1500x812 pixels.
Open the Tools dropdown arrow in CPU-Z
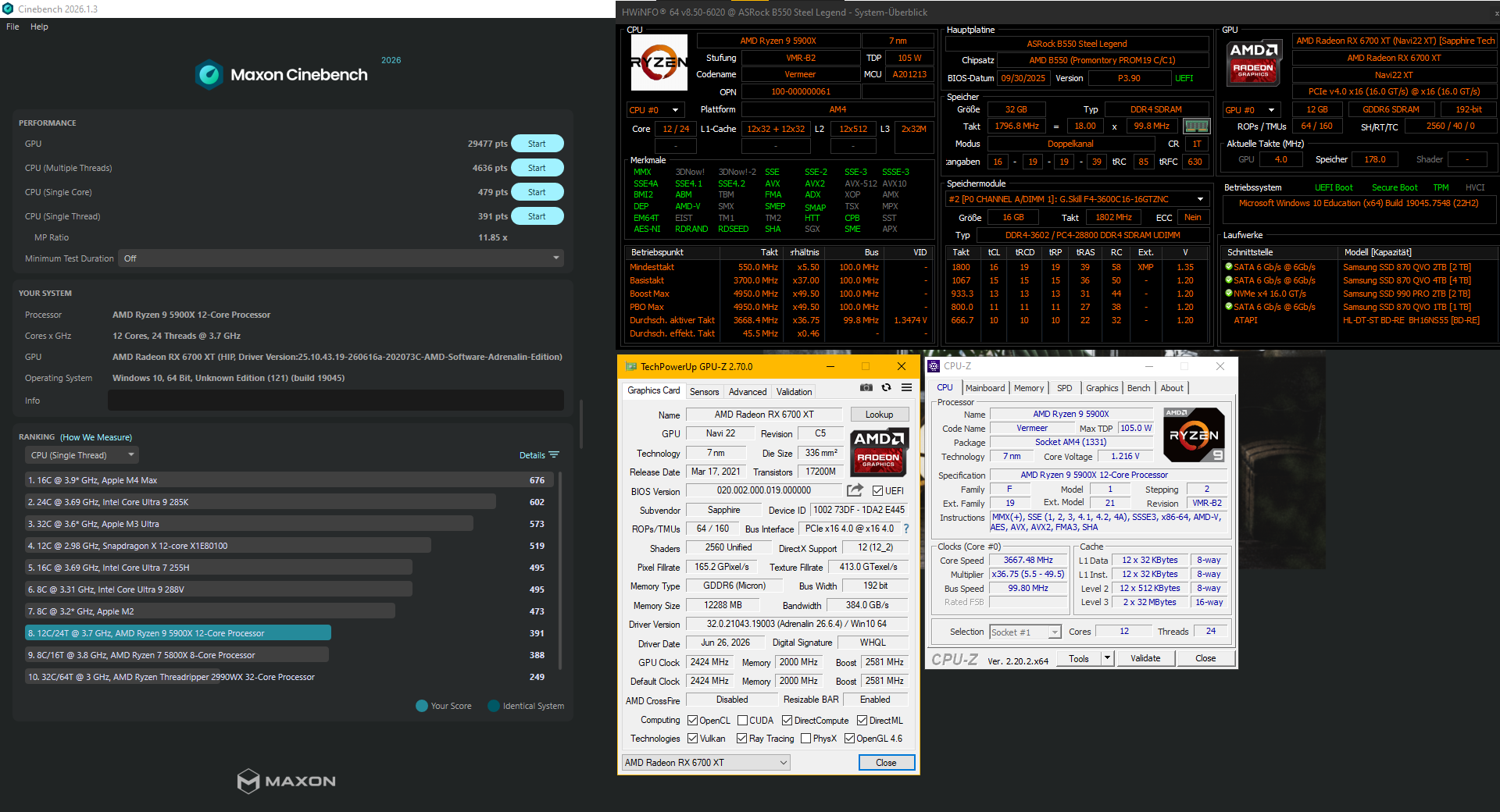[1107, 658]
